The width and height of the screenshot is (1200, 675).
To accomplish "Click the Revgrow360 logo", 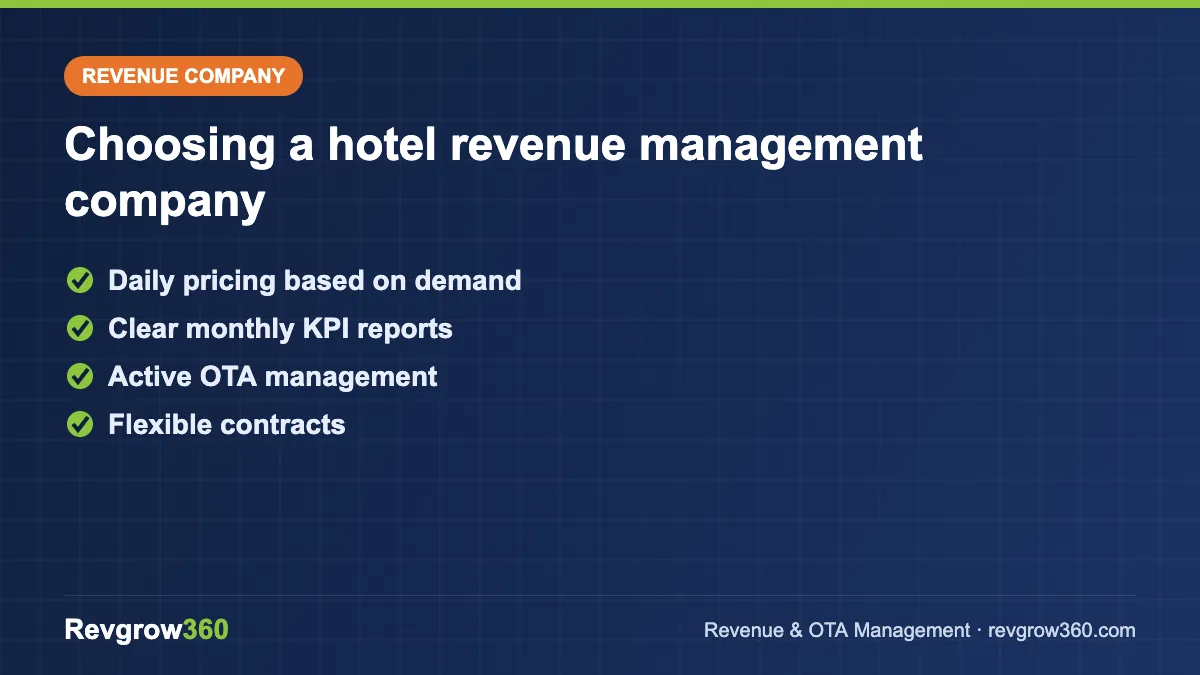I will [x=146, y=630].
